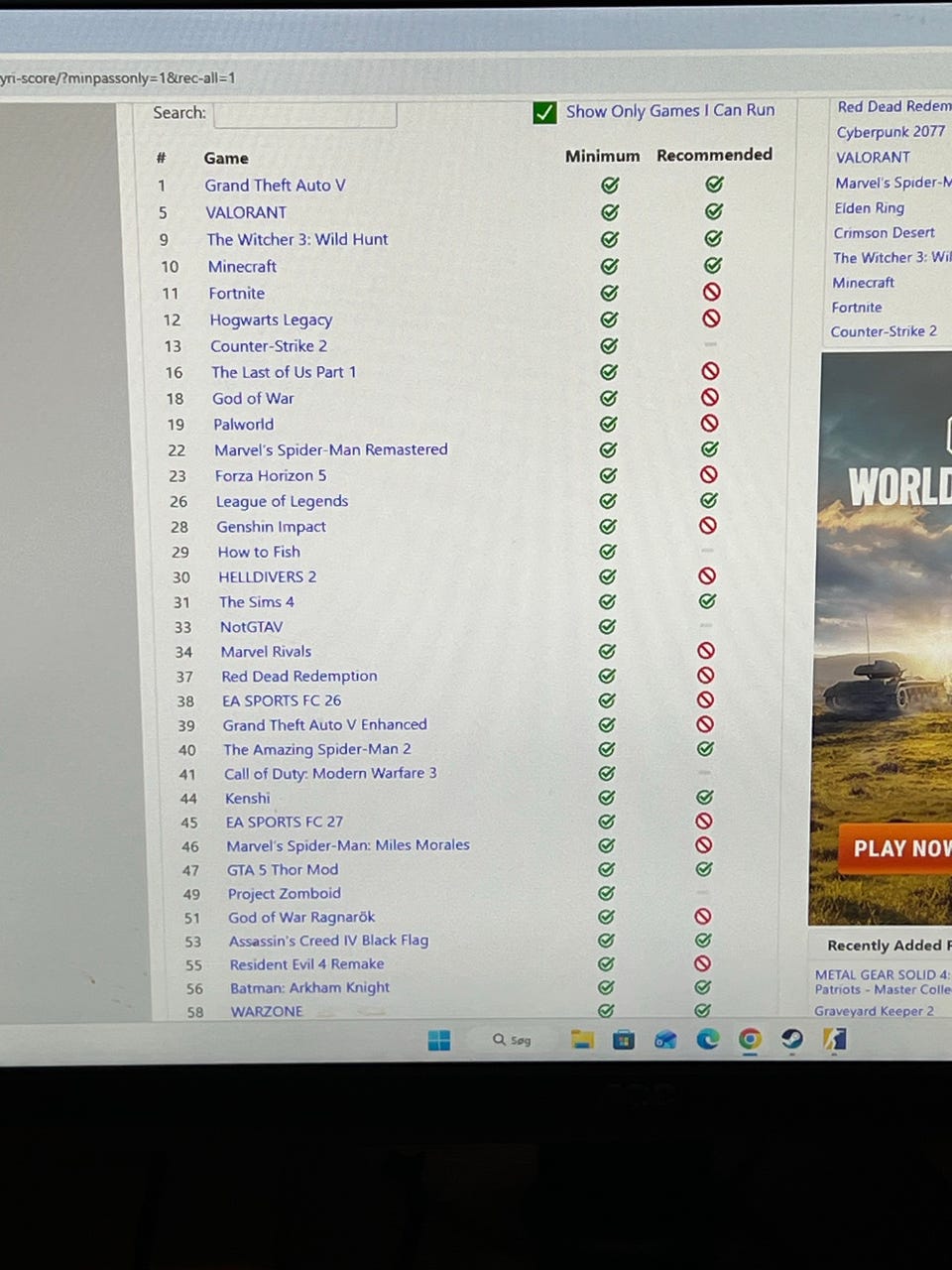Open The Witcher 3: Wild Hunt link

(x=297, y=239)
